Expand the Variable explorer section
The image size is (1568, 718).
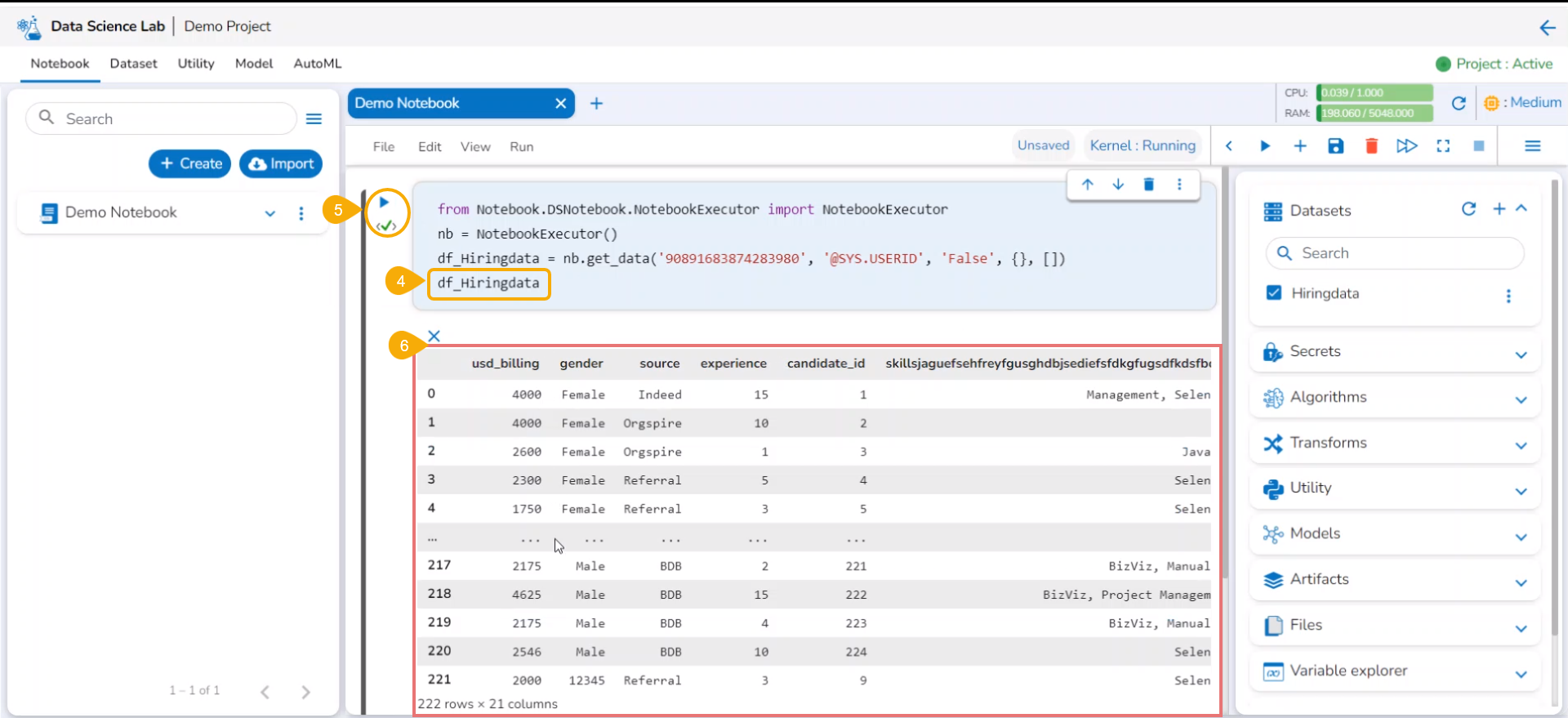pyautogui.click(x=1521, y=674)
